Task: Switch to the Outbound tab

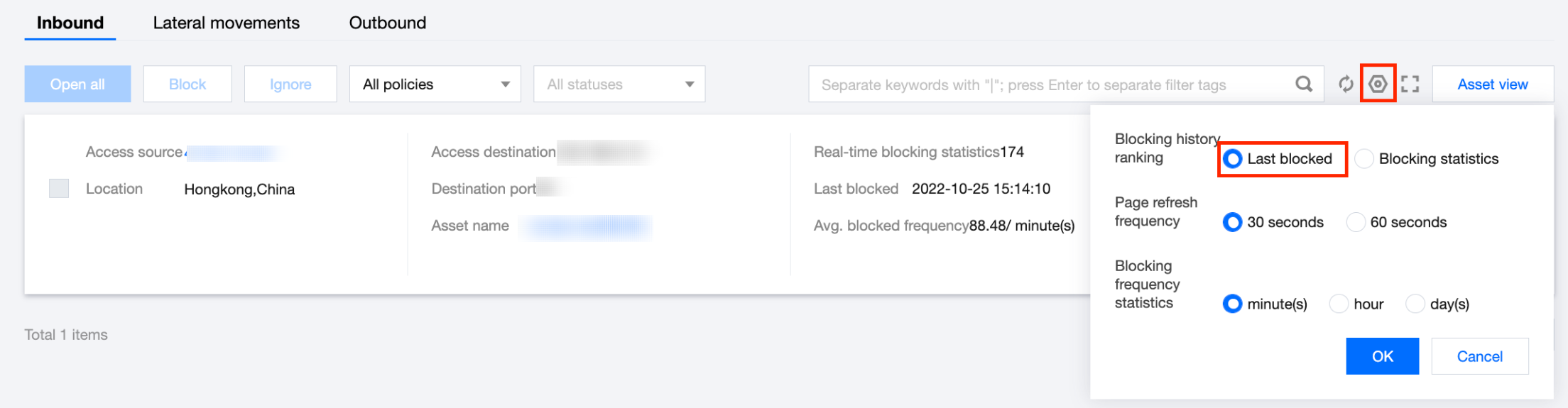Action: (387, 23)
